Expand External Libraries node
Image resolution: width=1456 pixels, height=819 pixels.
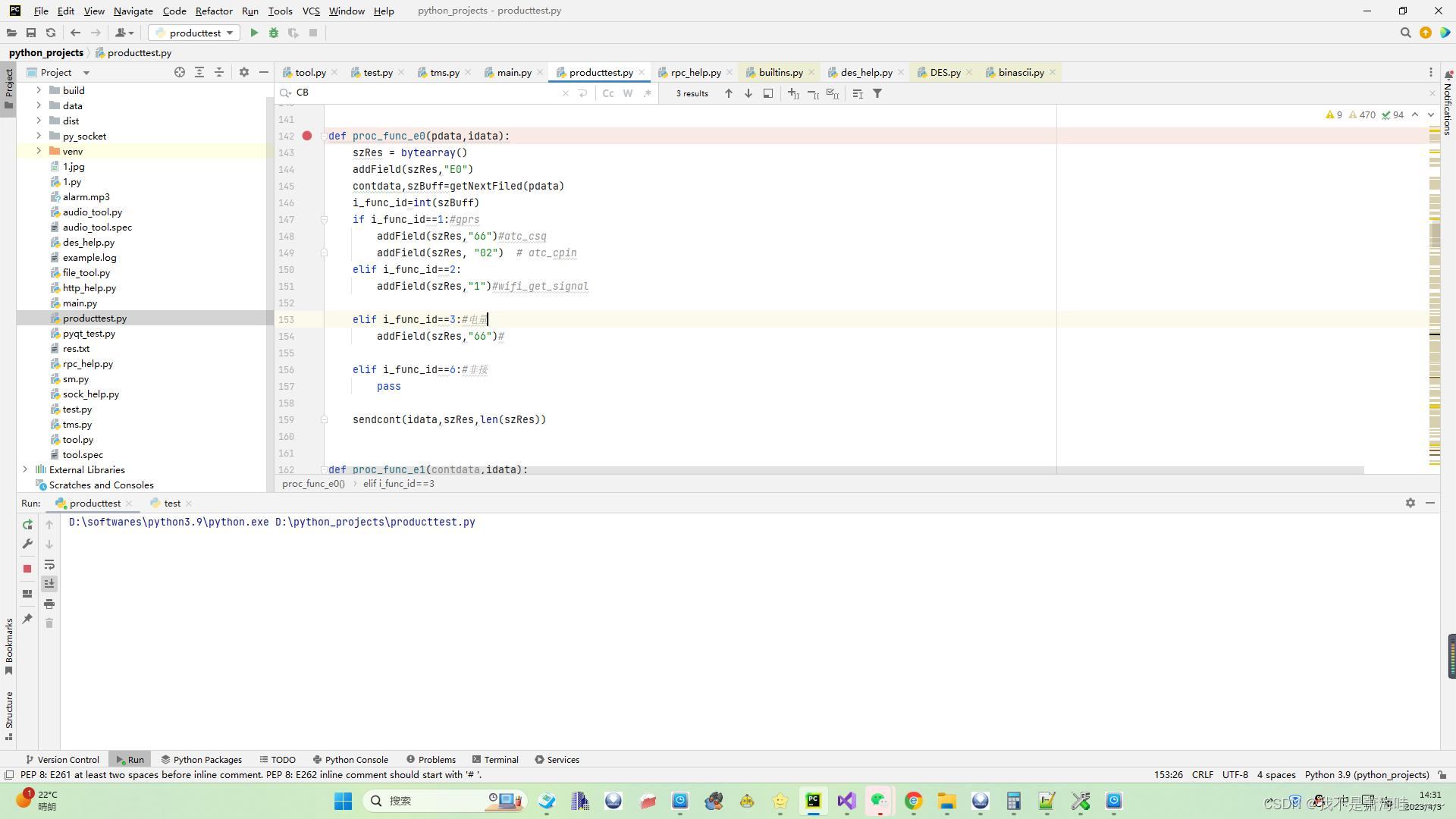[25, 469]
